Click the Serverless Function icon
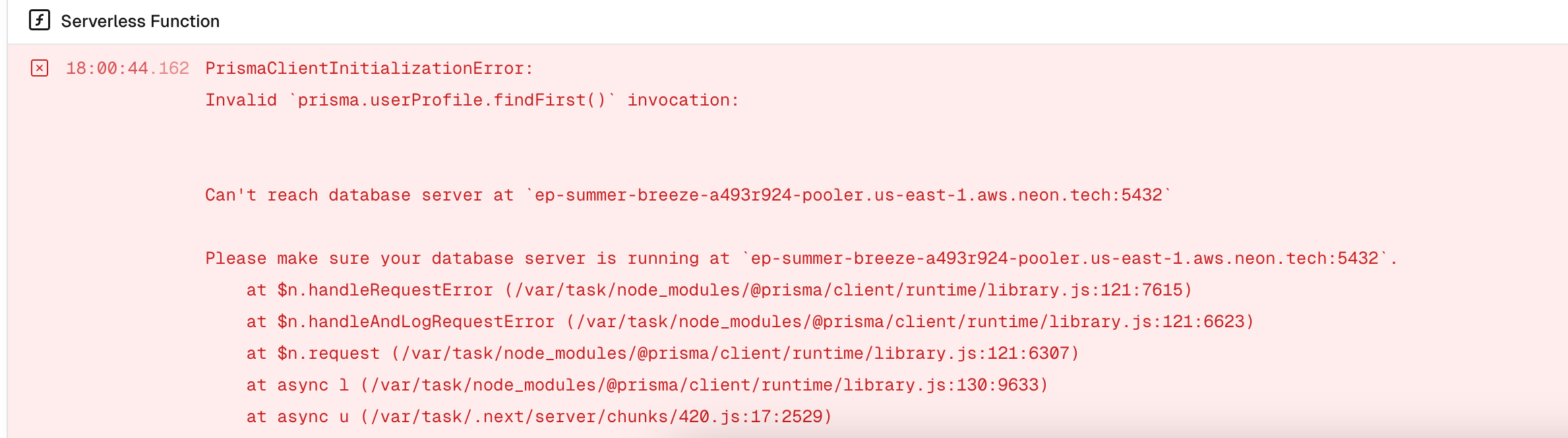Screen dimensions: 1568x438 pyautogui.click(x=40, y=20)
